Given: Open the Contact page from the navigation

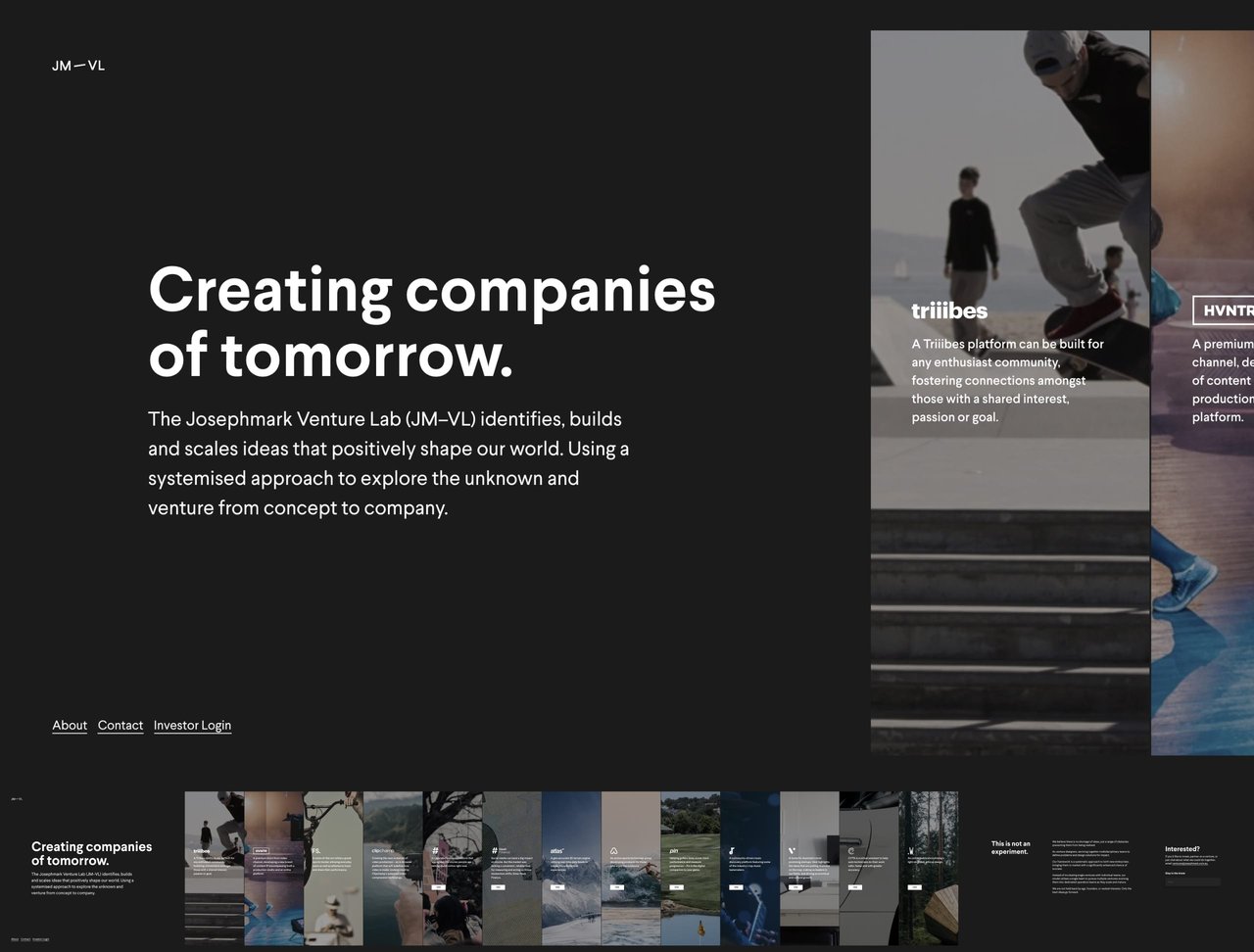Looking at the screenshot, I should (x=120, y=725).
